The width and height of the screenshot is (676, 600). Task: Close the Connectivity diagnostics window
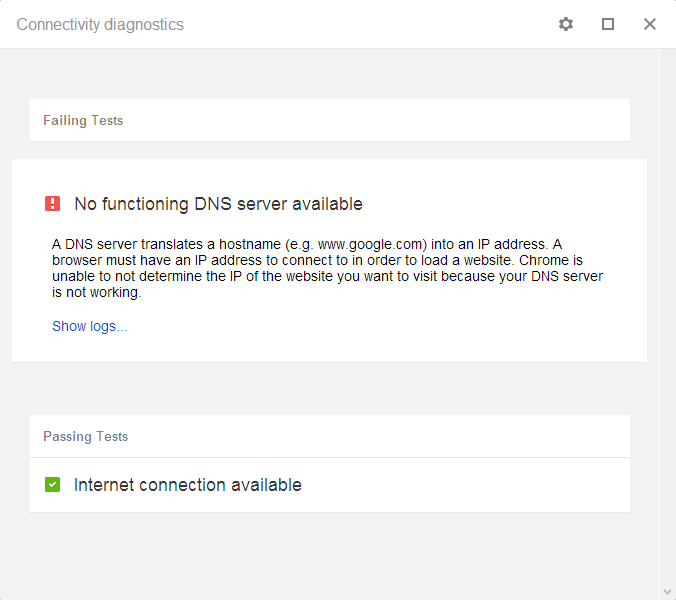(x=650, y=24)
